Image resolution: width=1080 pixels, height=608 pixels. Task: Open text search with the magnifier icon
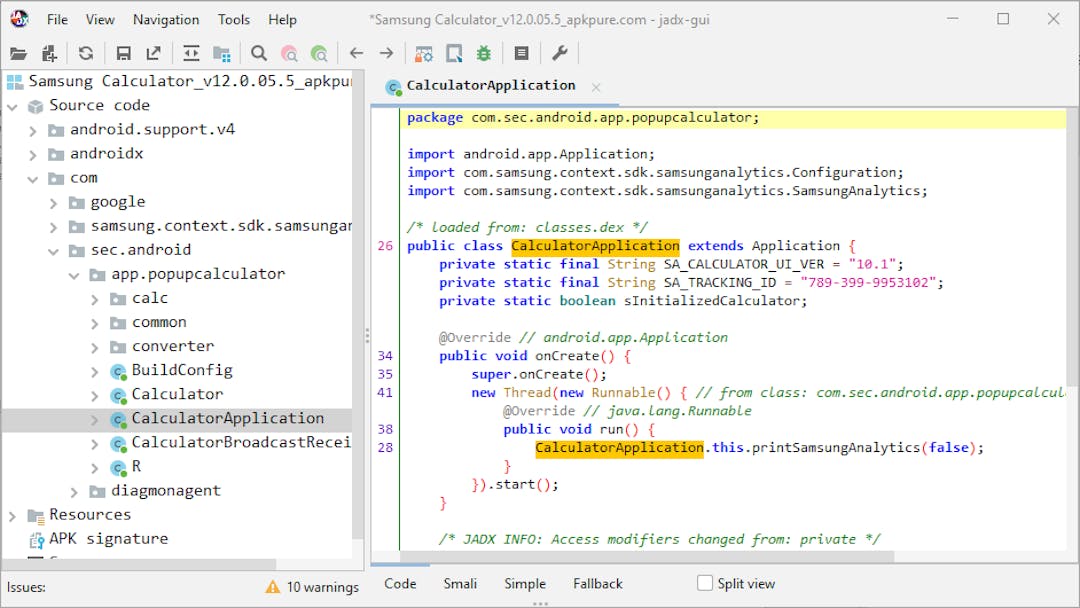(x=259, y=54)
